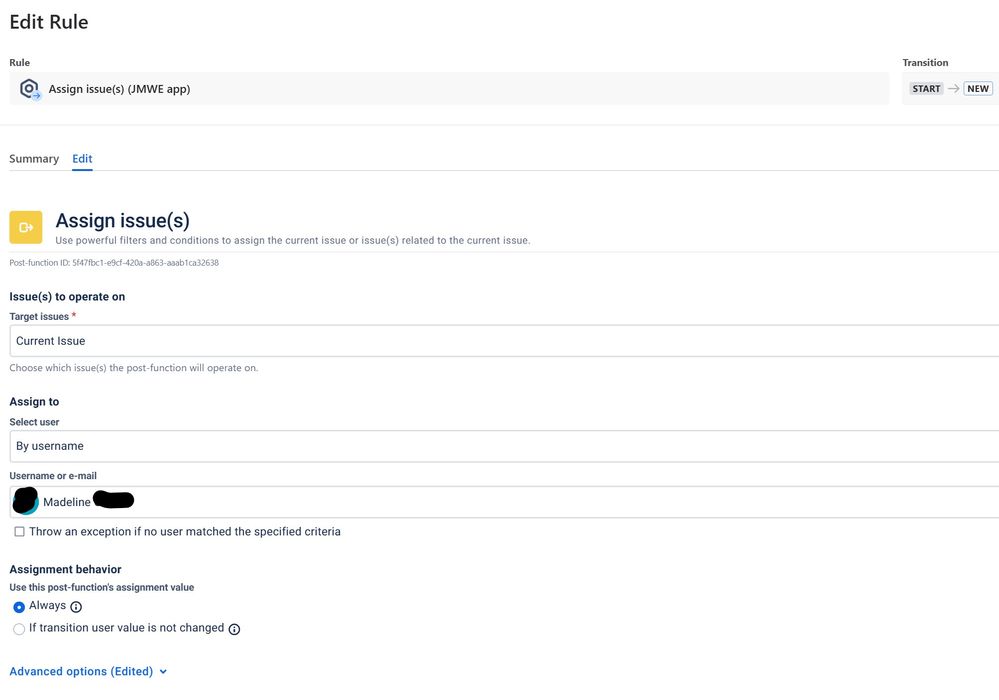Click the Assign issue(s) section heading

pos(122,221)
